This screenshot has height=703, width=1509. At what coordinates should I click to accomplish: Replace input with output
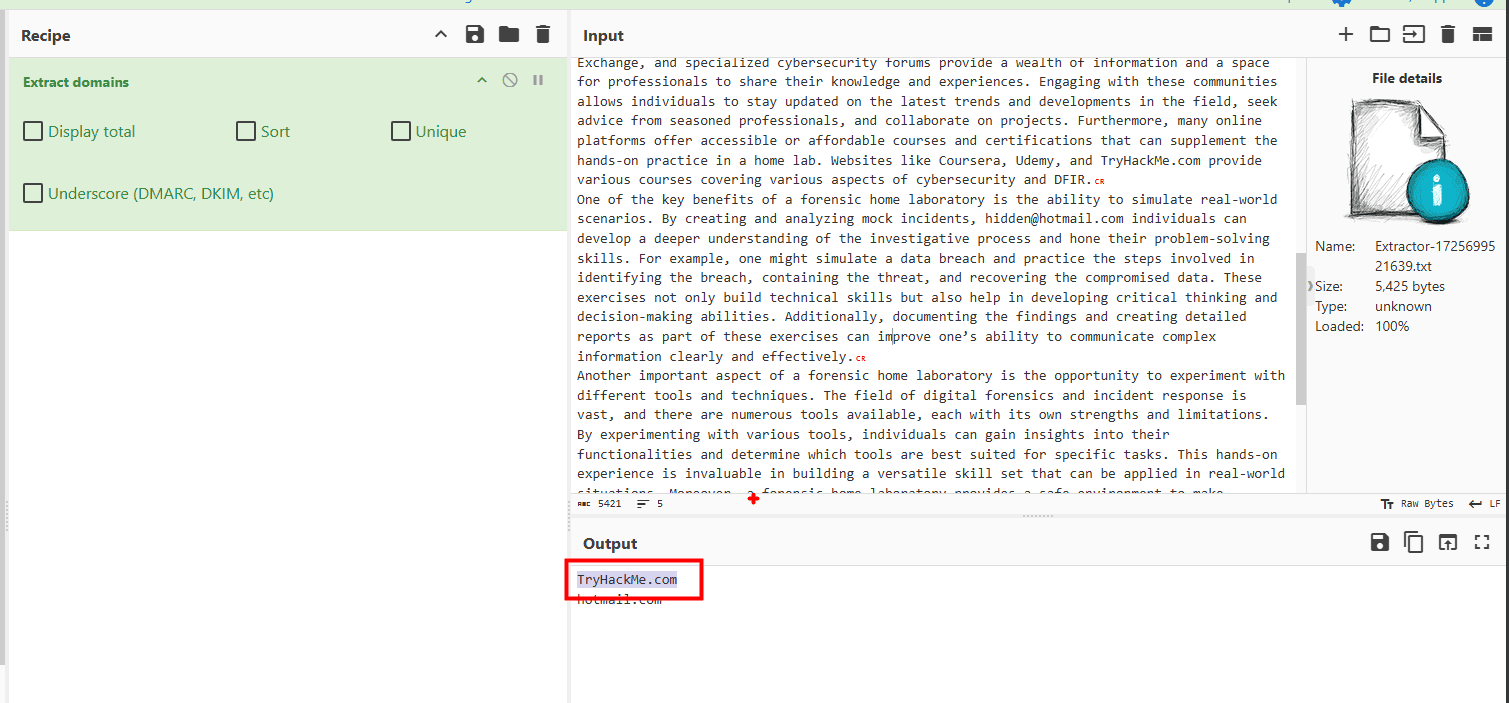coord(1448,542)
